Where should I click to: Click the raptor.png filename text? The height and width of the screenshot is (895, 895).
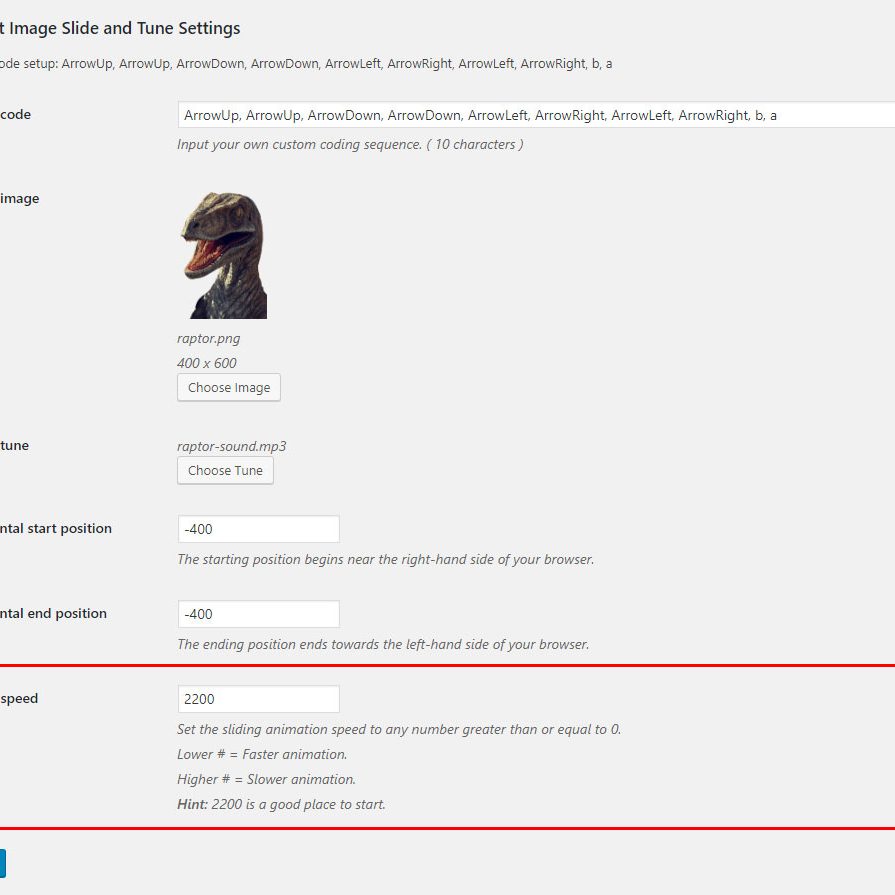(208, 338)
